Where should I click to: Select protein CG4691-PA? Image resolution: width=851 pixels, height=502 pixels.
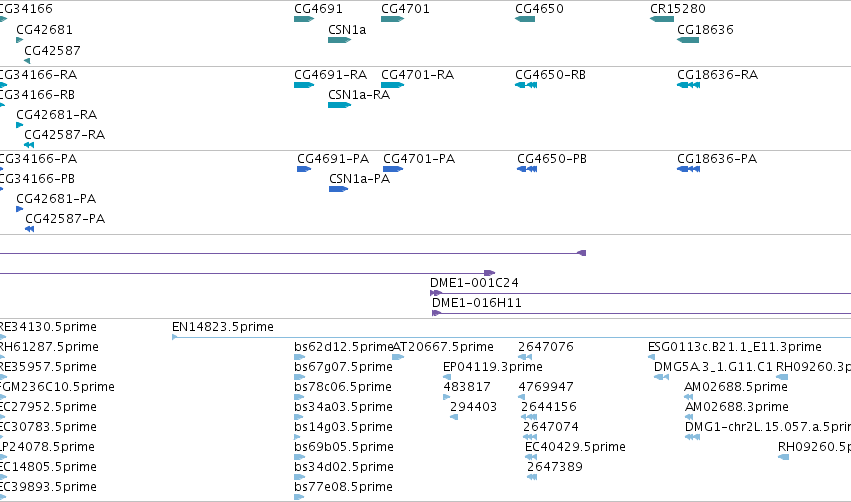pos(333,158)
